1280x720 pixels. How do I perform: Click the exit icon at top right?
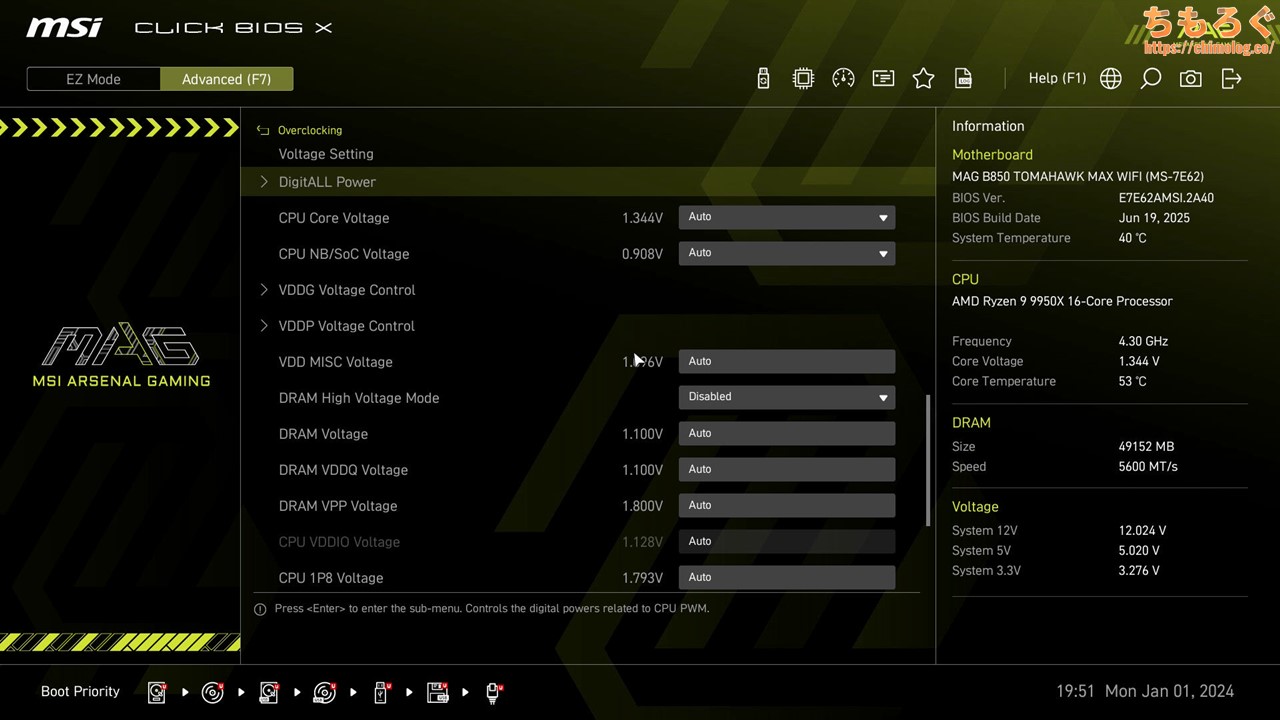pyautogui.click(x=1231, y=79)
